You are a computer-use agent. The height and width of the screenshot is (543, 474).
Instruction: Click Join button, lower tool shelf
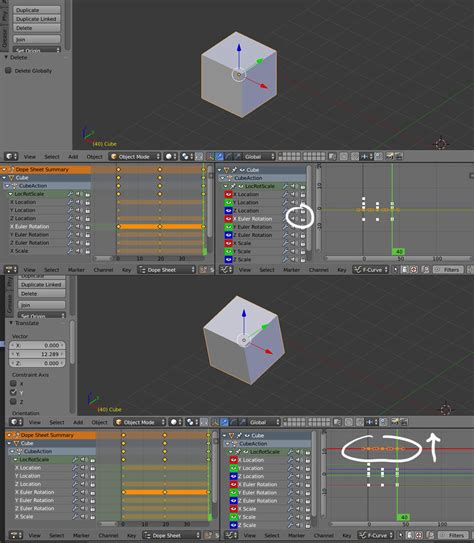pyautogui.click(x=41, y=305)
